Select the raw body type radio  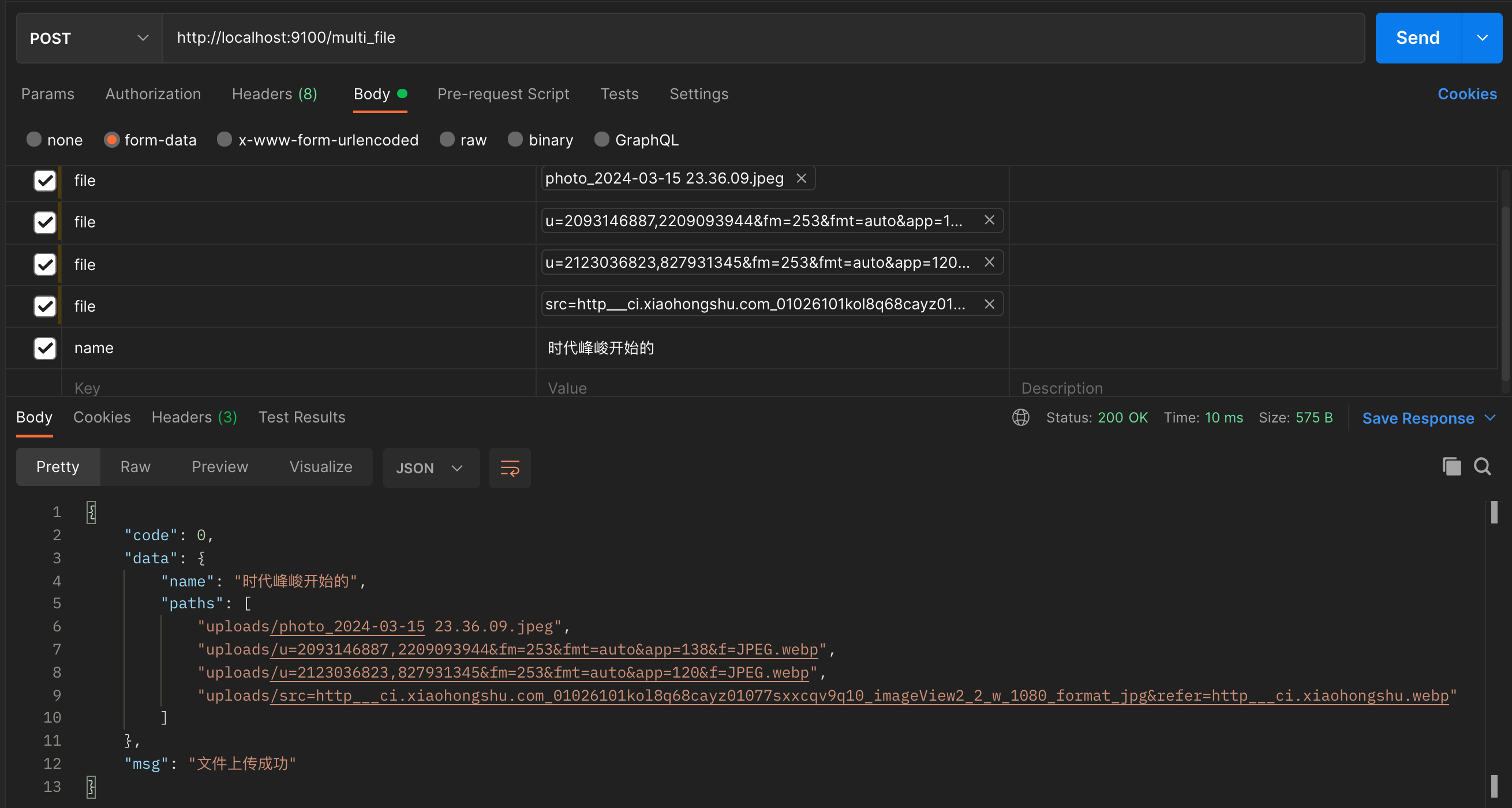[447, 140]
